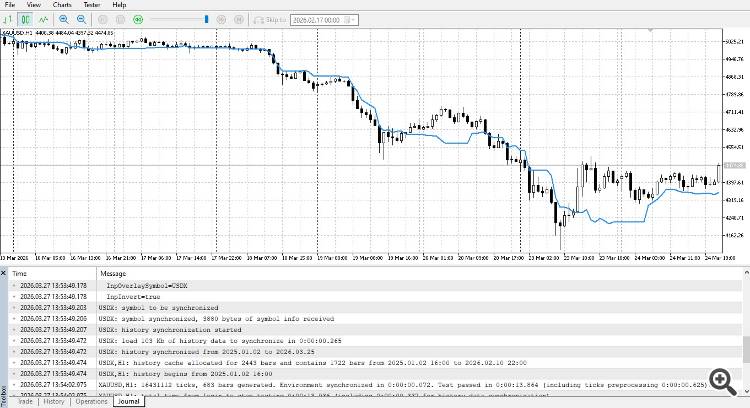
Task: Switch to the Trade tab
Action: [x=25, y=402]
